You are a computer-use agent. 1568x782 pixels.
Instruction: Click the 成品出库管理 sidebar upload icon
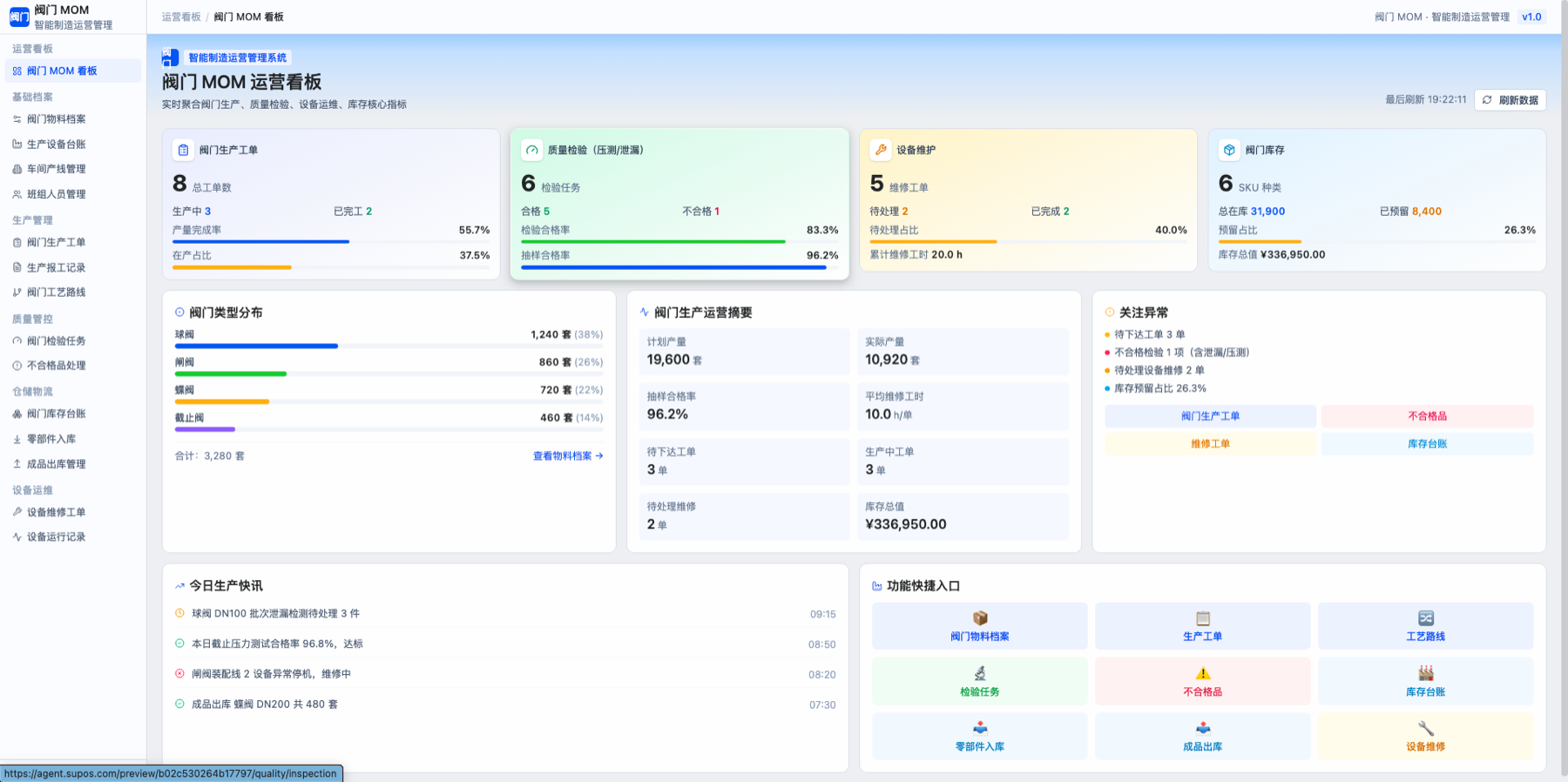[x=17, y=464]
